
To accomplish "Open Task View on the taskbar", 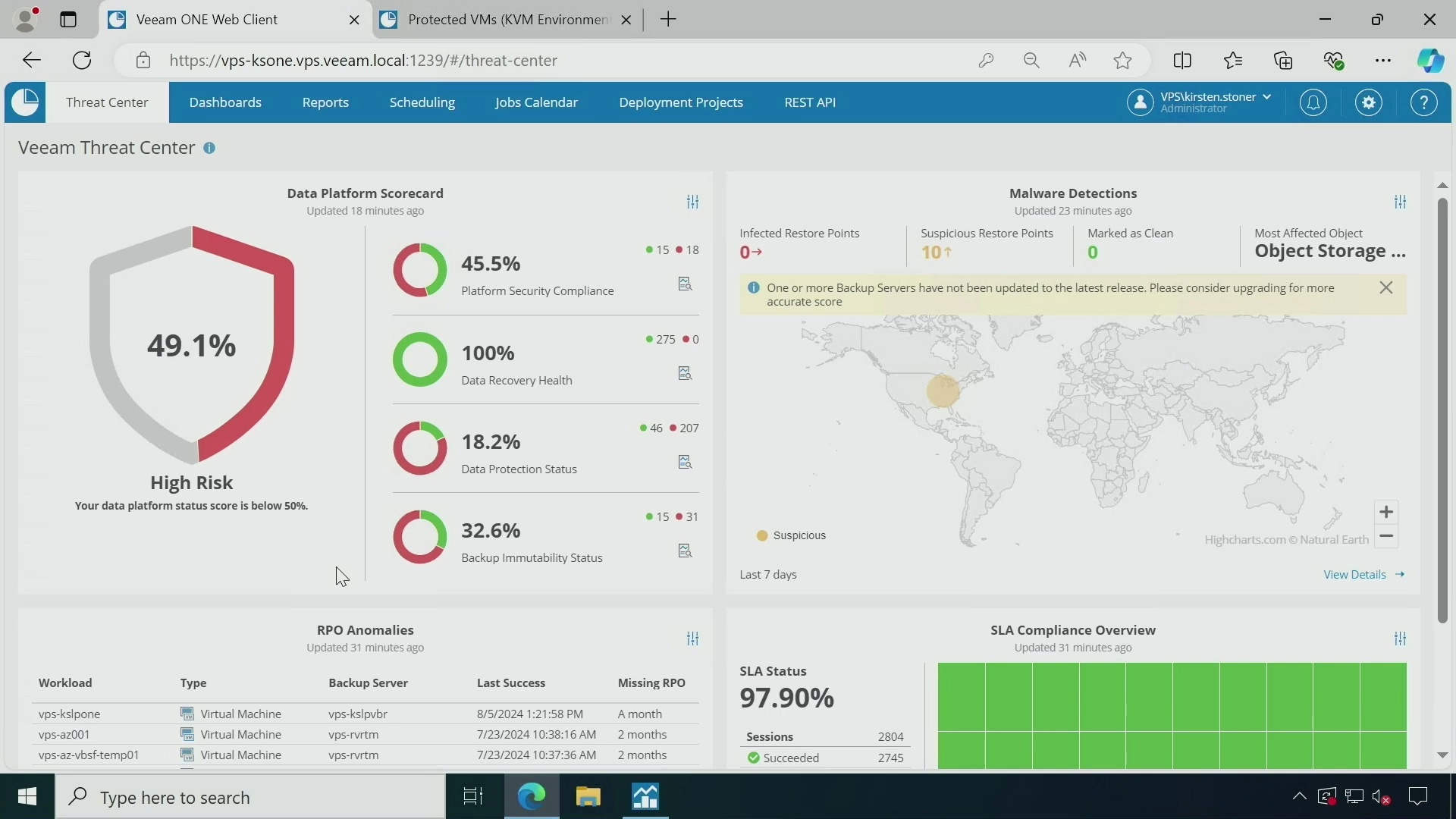I will 473,797.
